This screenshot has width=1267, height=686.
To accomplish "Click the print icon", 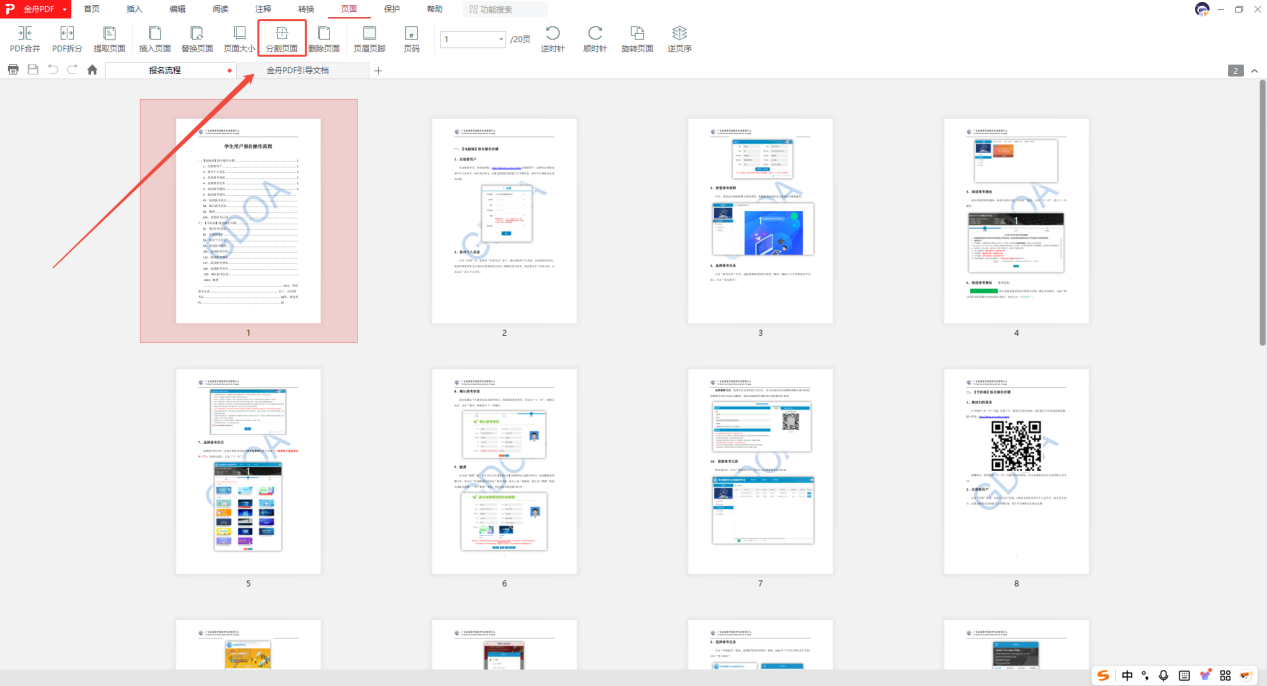I will coord(13,70).
